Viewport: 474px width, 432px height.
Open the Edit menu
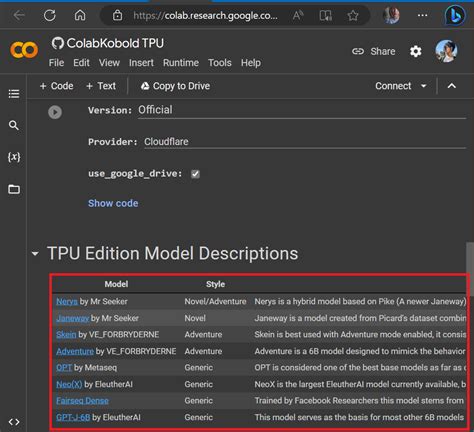click(x=81, y=63)
